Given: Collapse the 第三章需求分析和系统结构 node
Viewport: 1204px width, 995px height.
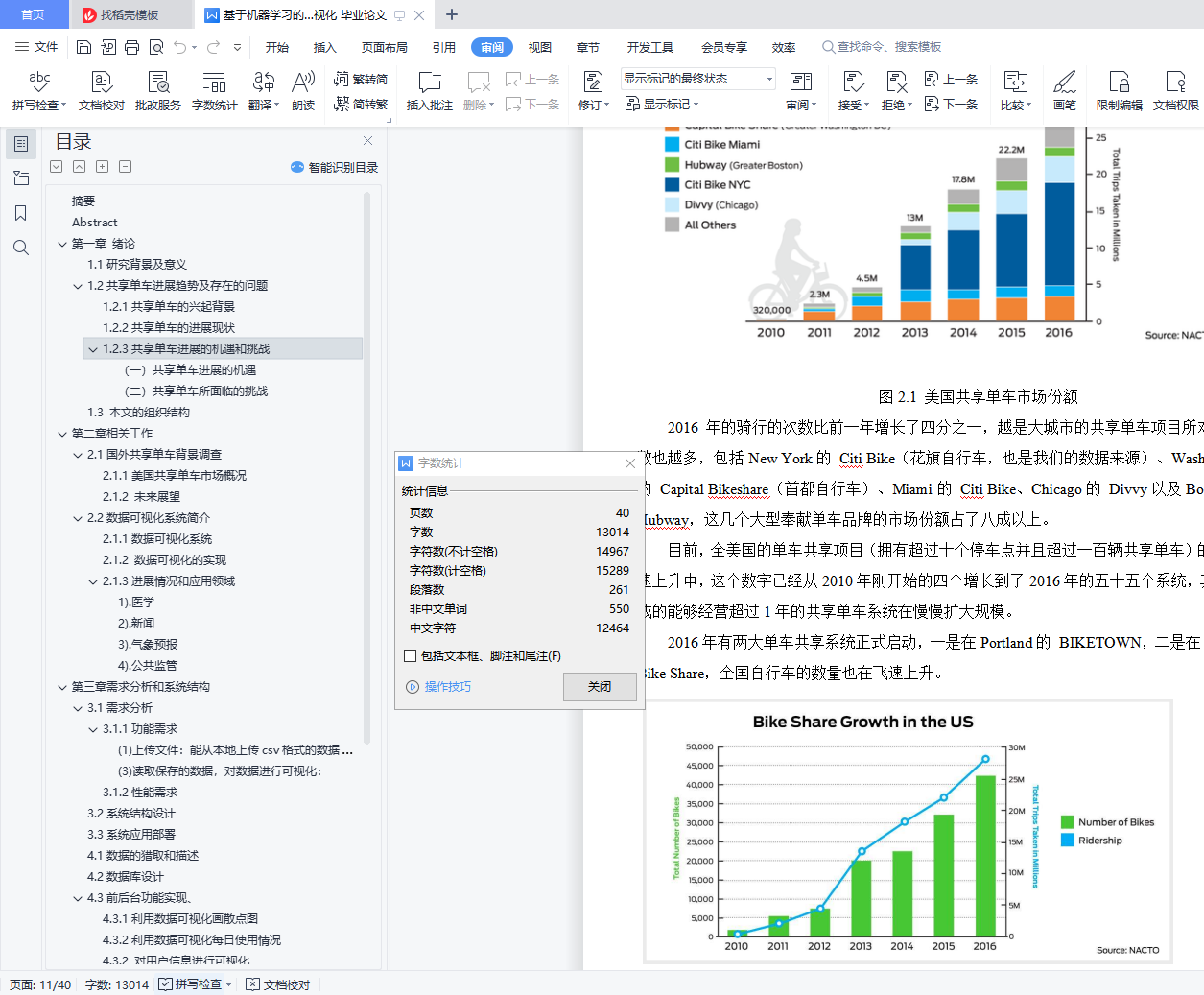Looking at the screenshot, I should coord(62,687).
